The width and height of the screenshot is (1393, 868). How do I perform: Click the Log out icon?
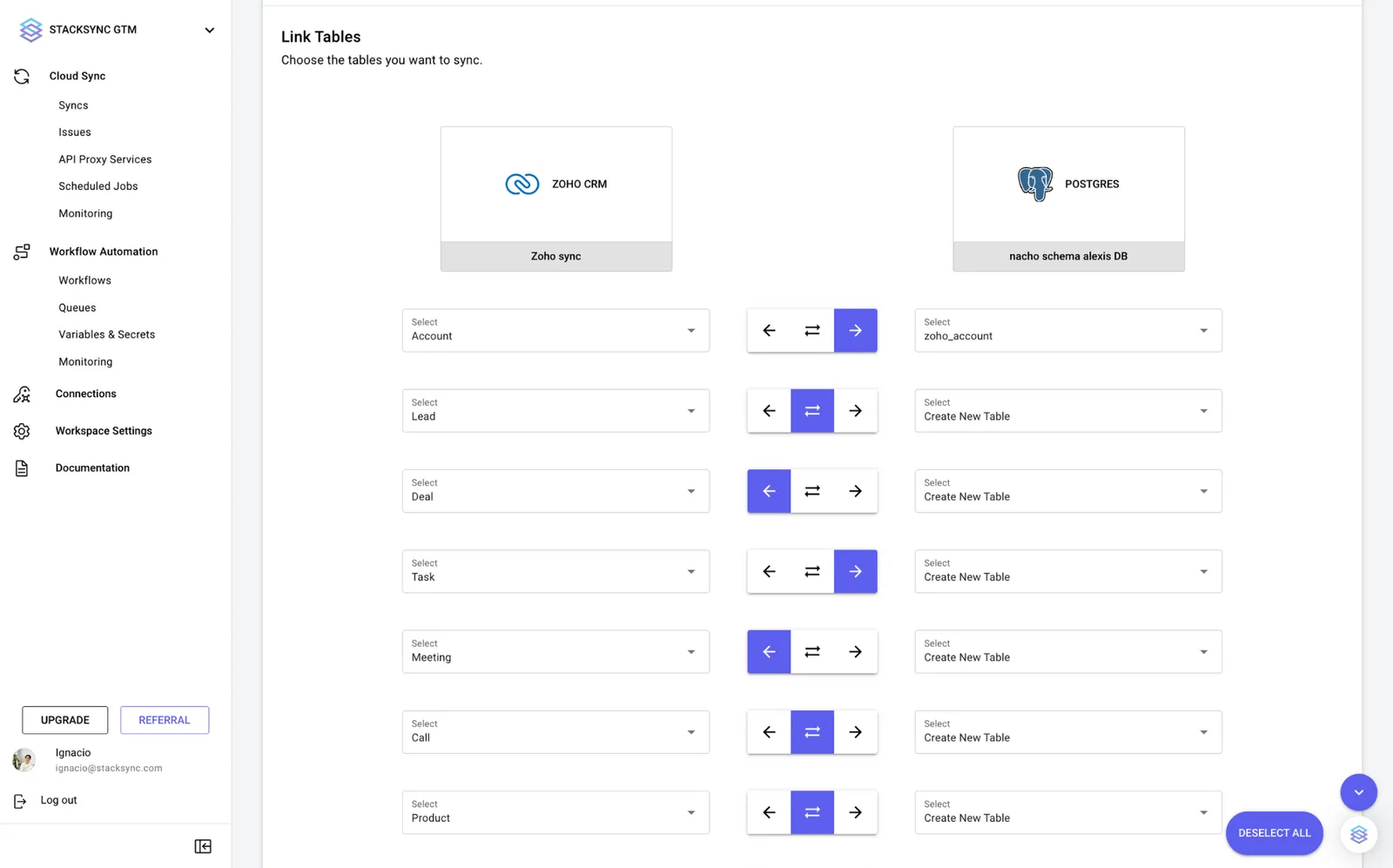(20, 801)
